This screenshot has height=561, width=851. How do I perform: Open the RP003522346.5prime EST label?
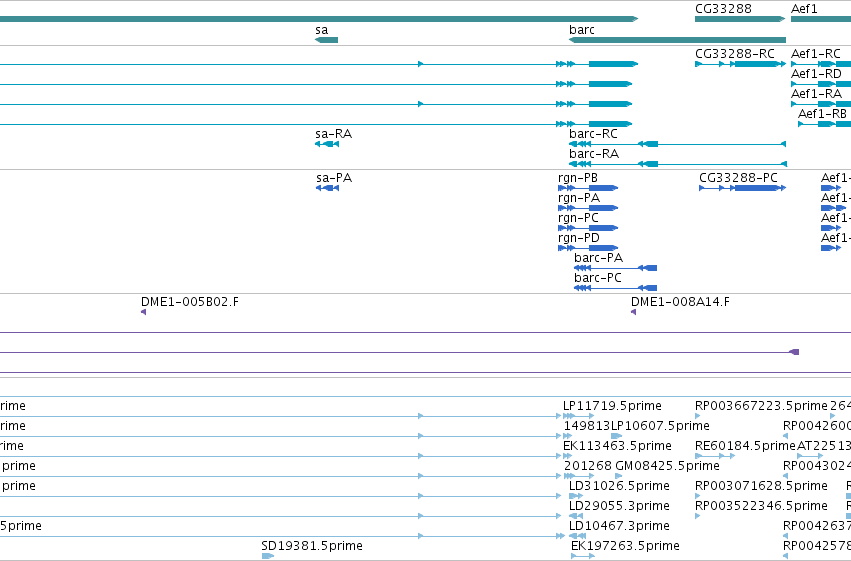tap(761, 507)
